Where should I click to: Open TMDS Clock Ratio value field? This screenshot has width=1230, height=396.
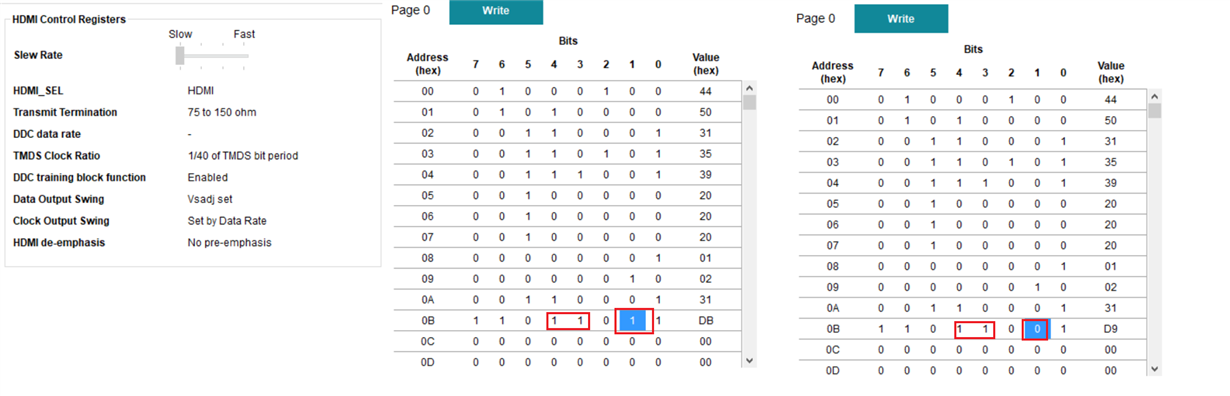242,156
